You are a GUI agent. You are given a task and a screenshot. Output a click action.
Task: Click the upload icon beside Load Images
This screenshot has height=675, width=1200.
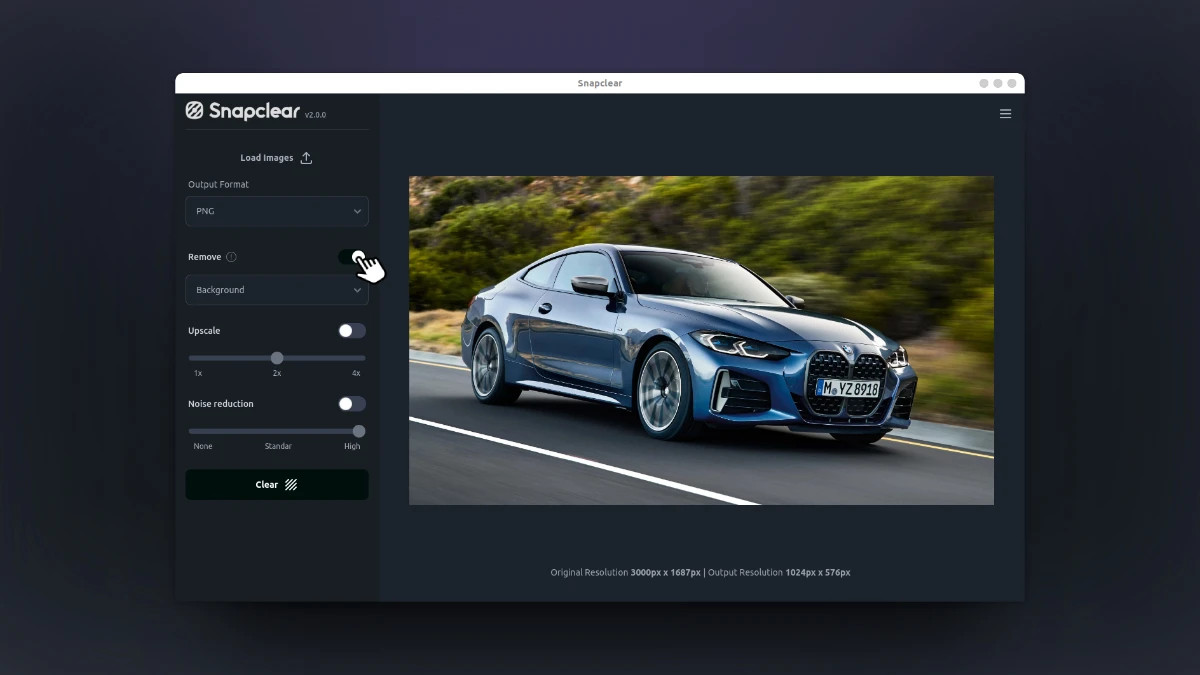[306, 158]
